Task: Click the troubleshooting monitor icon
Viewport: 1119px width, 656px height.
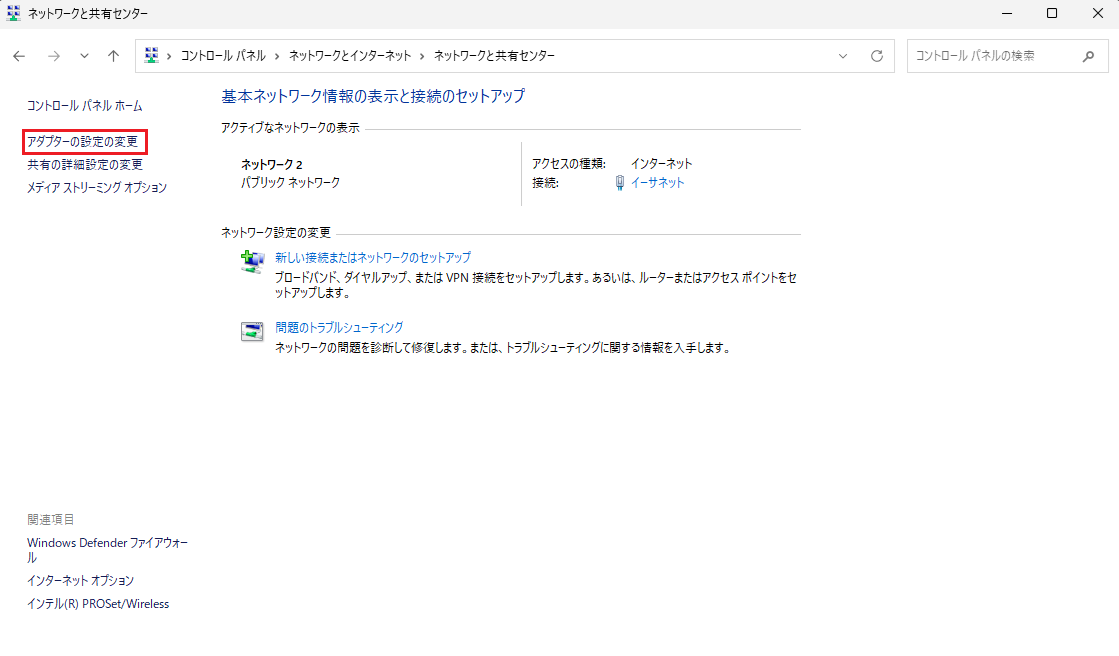Action: pos(251,330)
